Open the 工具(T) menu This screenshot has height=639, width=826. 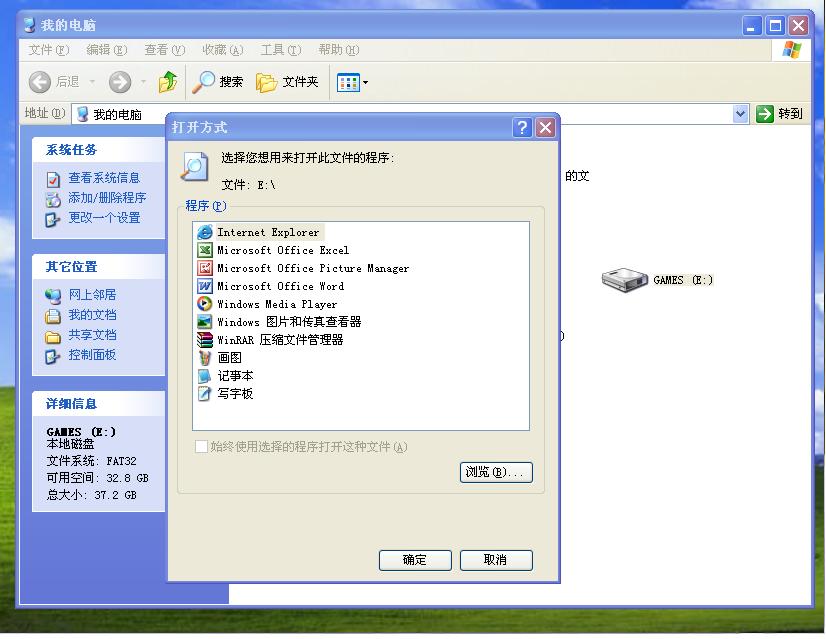coord(281,50)
